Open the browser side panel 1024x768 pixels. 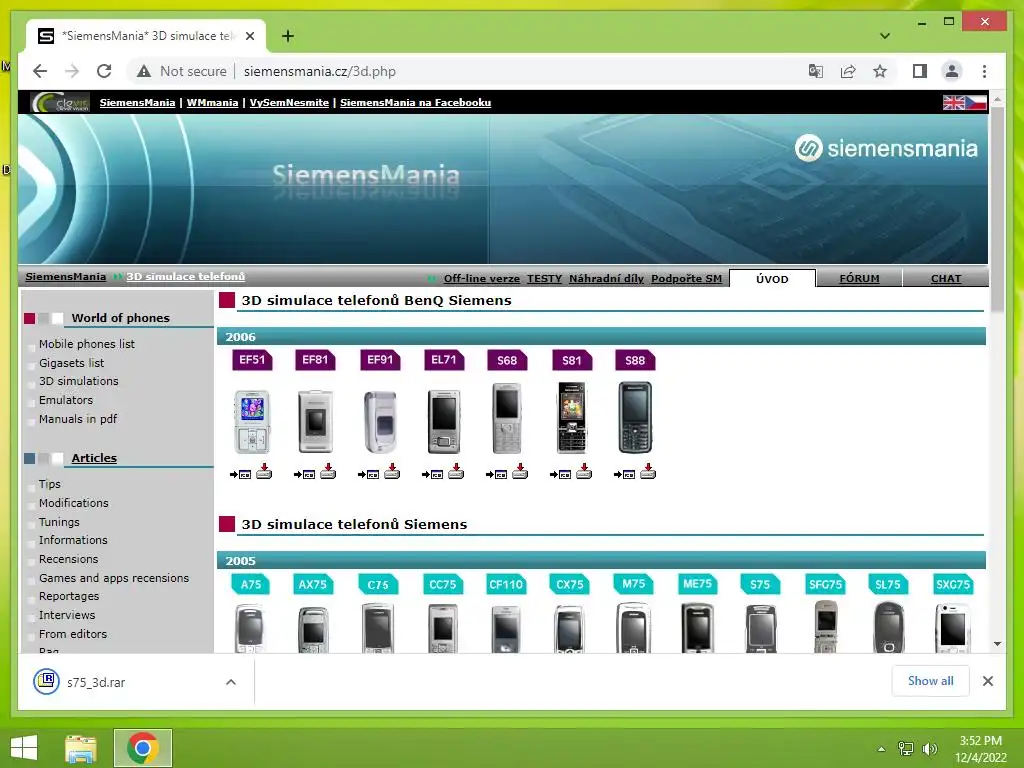[x=920, y=71]
